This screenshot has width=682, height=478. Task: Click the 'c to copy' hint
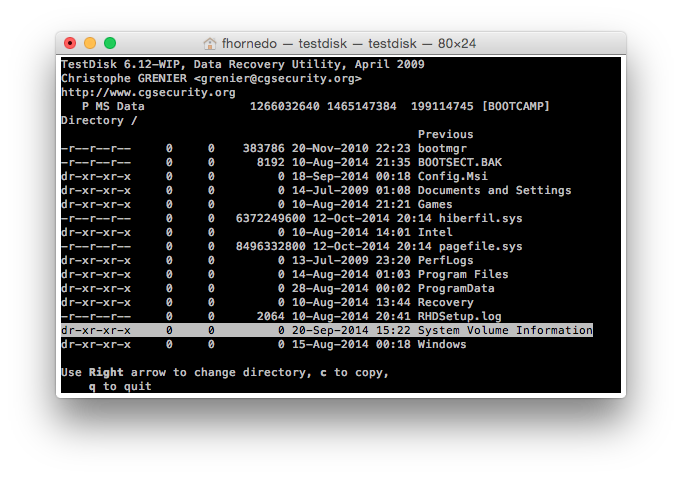point(352,372)
